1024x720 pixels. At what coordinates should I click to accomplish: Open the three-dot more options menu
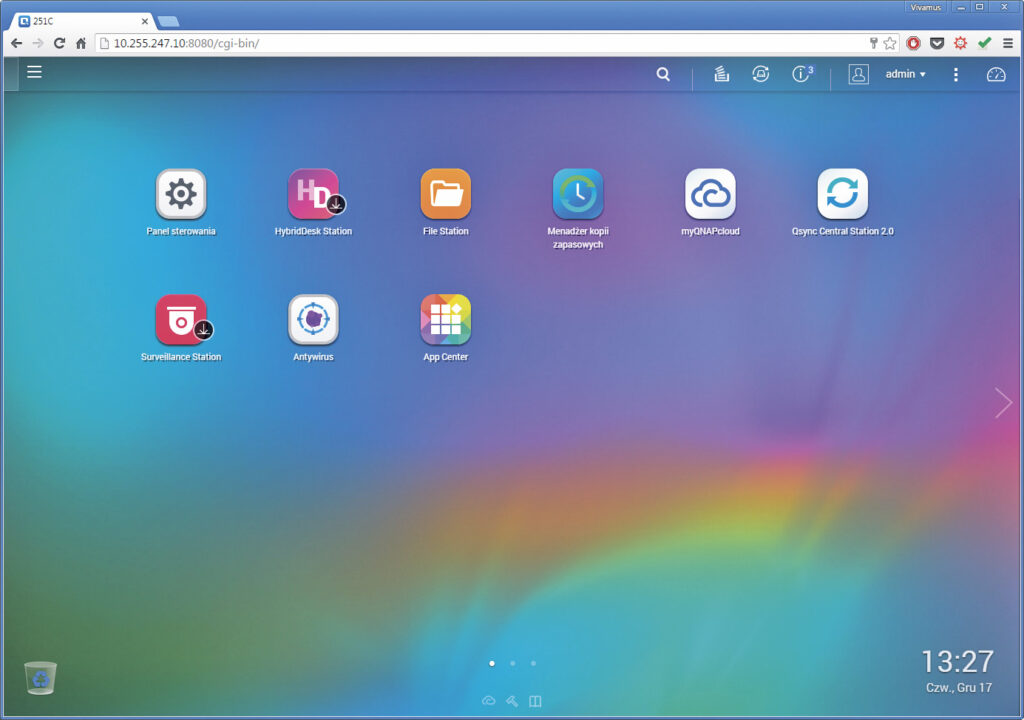(x=956, y=74)
